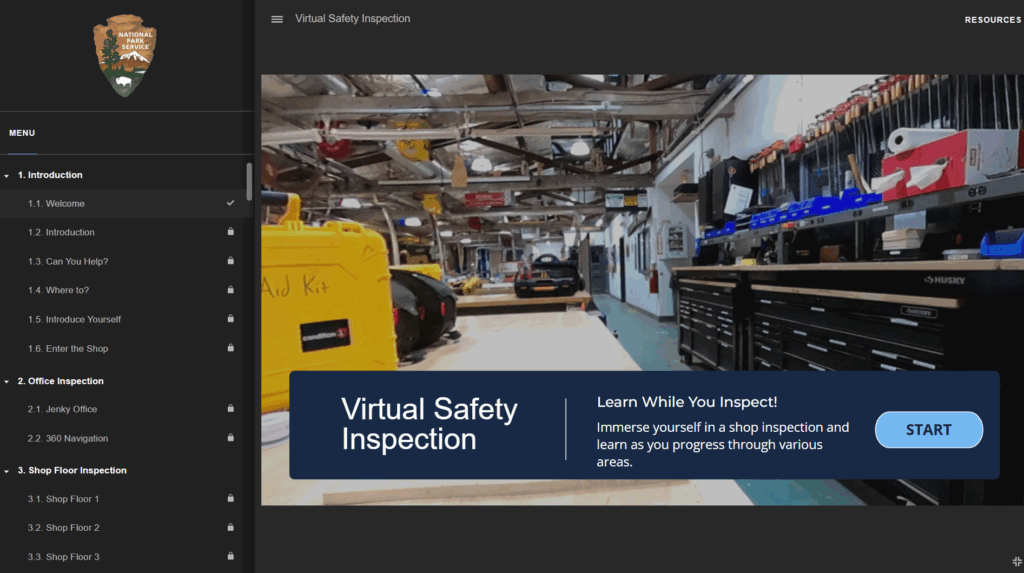Collapse the 3. Shop Floor Inspection arrow

pos(7,471)
